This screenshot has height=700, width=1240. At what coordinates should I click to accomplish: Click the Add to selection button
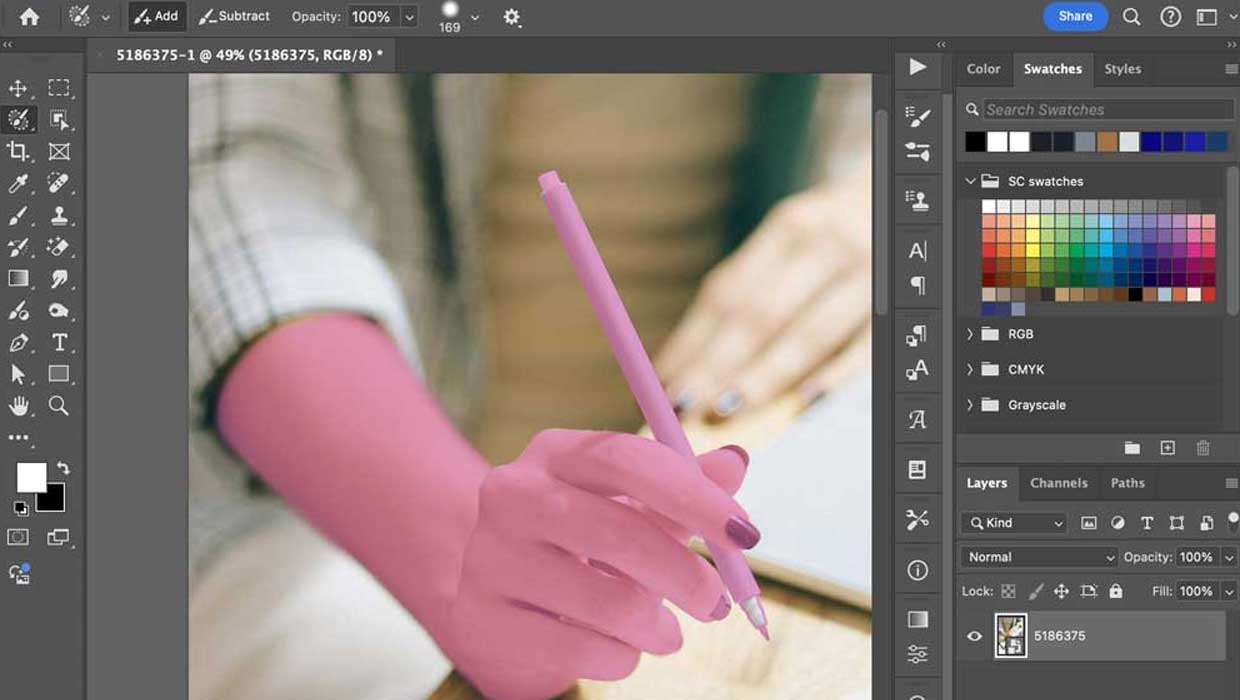pyautogui.click(x=156, y=17)
